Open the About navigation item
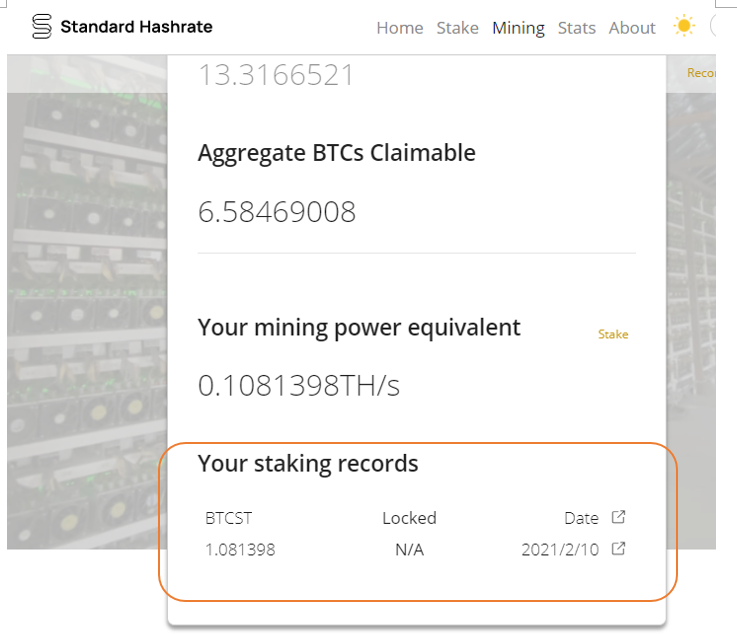Image resolution: width=737 pixels, height=634 pixels. tap(632, 28)
